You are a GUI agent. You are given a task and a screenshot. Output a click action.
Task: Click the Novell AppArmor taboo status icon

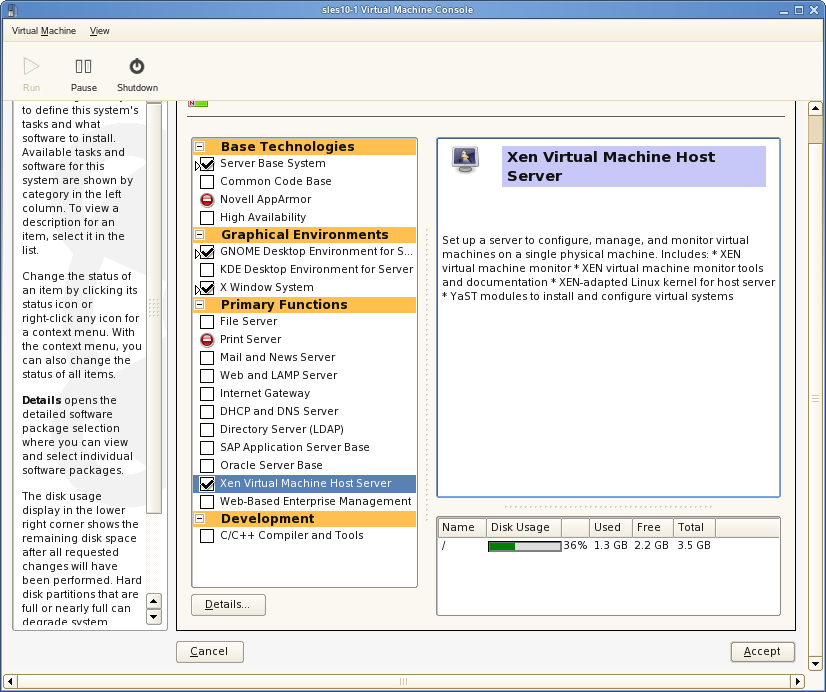tap(207, 200)
